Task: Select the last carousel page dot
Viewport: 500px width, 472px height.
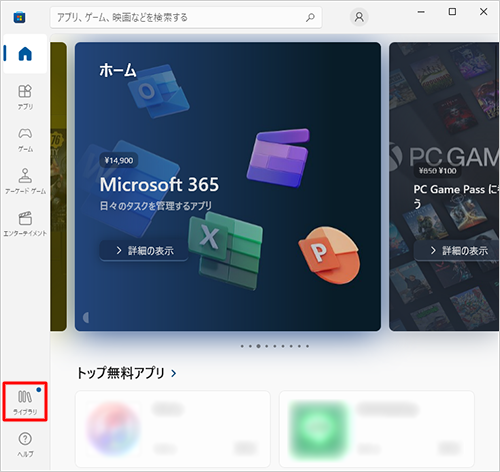Action: [x=307, y=346]
